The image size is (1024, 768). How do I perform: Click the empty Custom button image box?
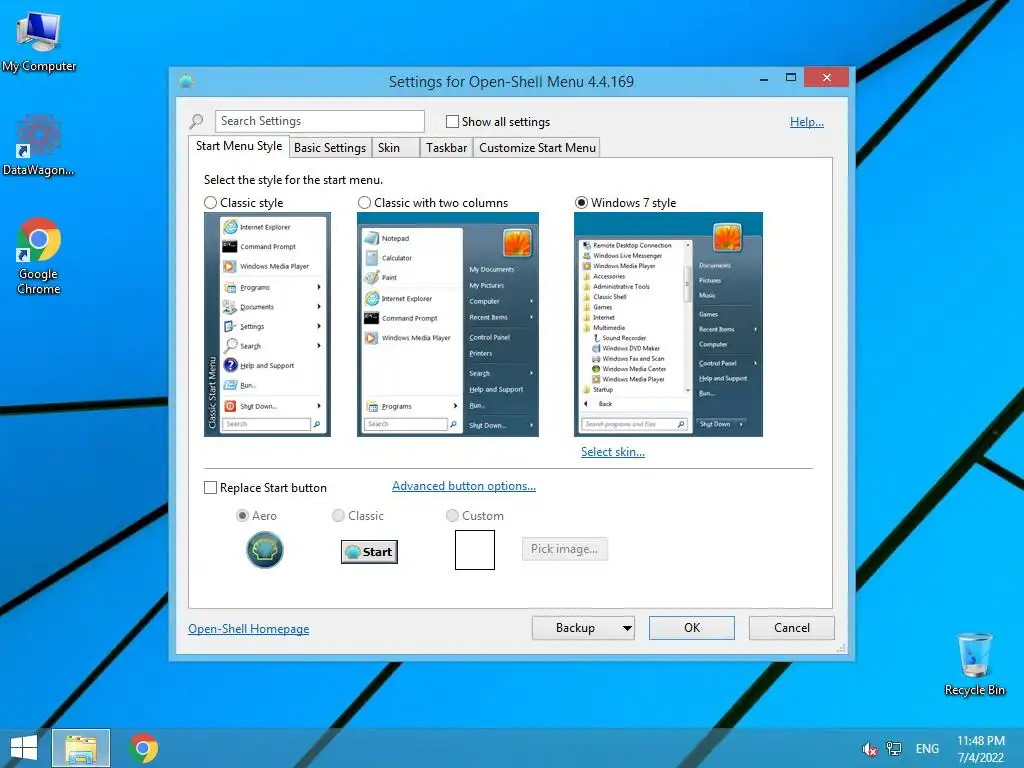[x=475, y=550]
